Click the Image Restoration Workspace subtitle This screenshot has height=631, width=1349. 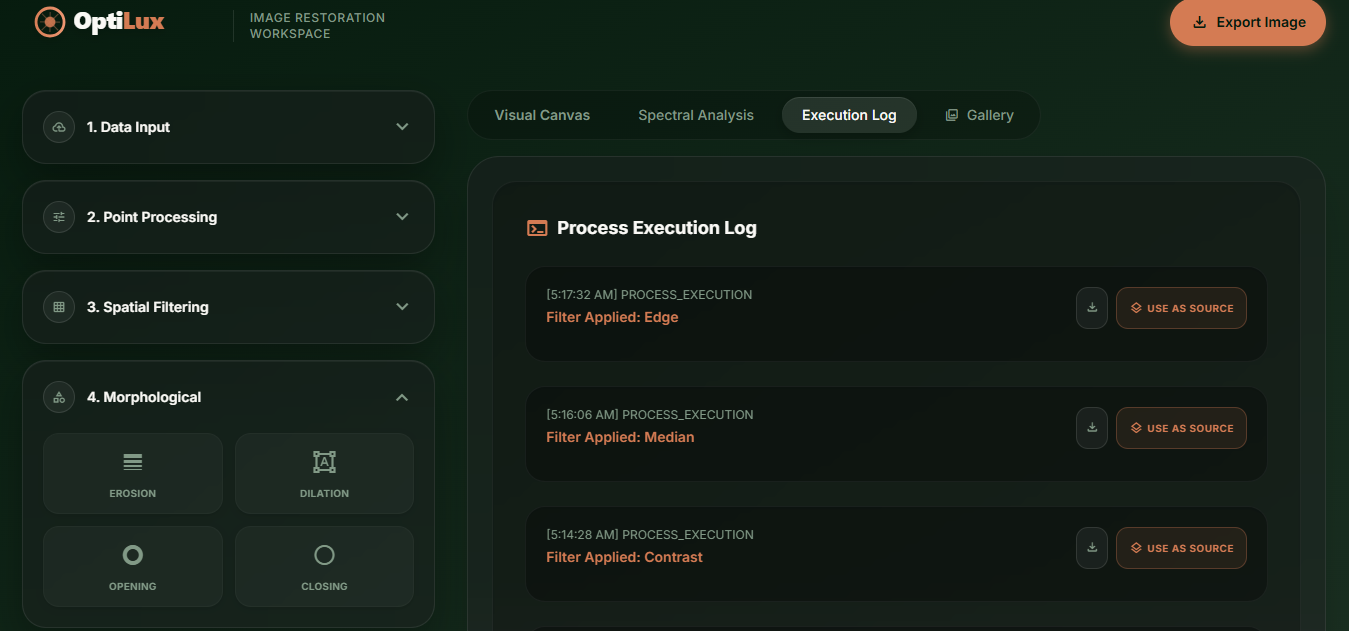point(317,26)
